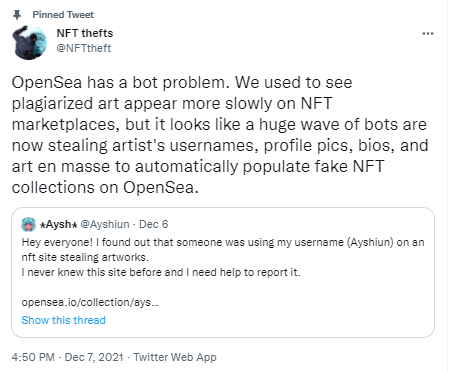Open the 4:50 PM Dec 7, 2021 timestamp

tap(67, 357)
